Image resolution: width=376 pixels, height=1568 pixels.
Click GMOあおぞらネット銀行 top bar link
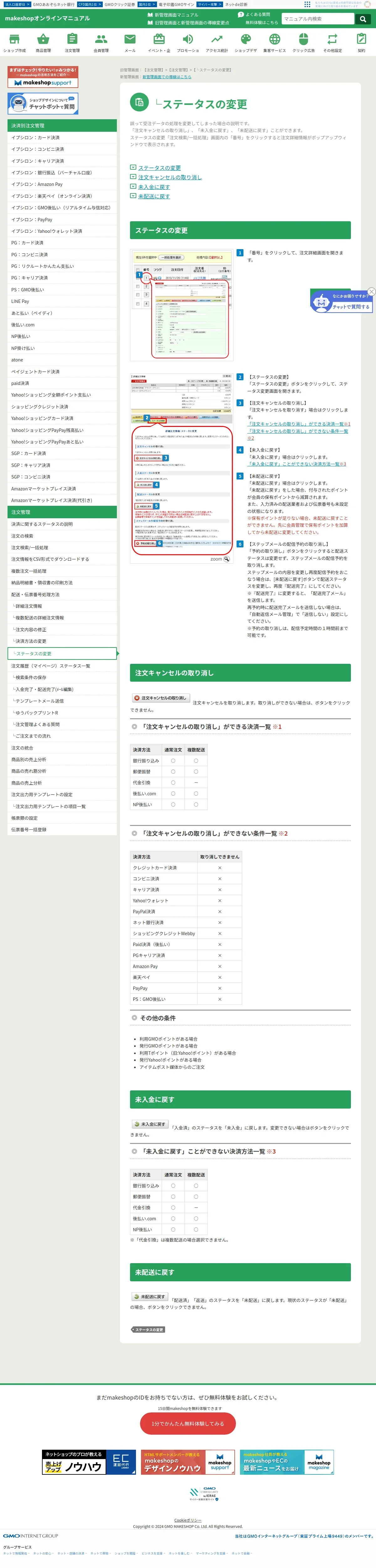click(x=53, y=4)
